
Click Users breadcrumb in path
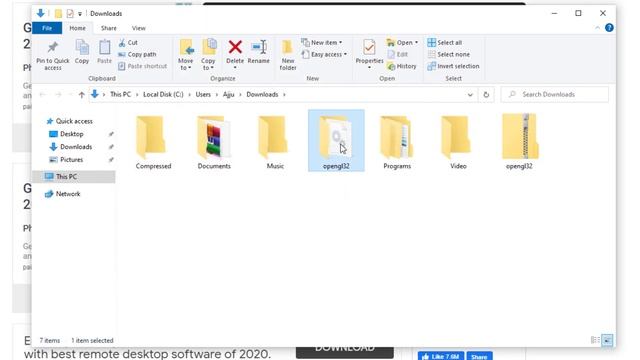pos(203,94)
